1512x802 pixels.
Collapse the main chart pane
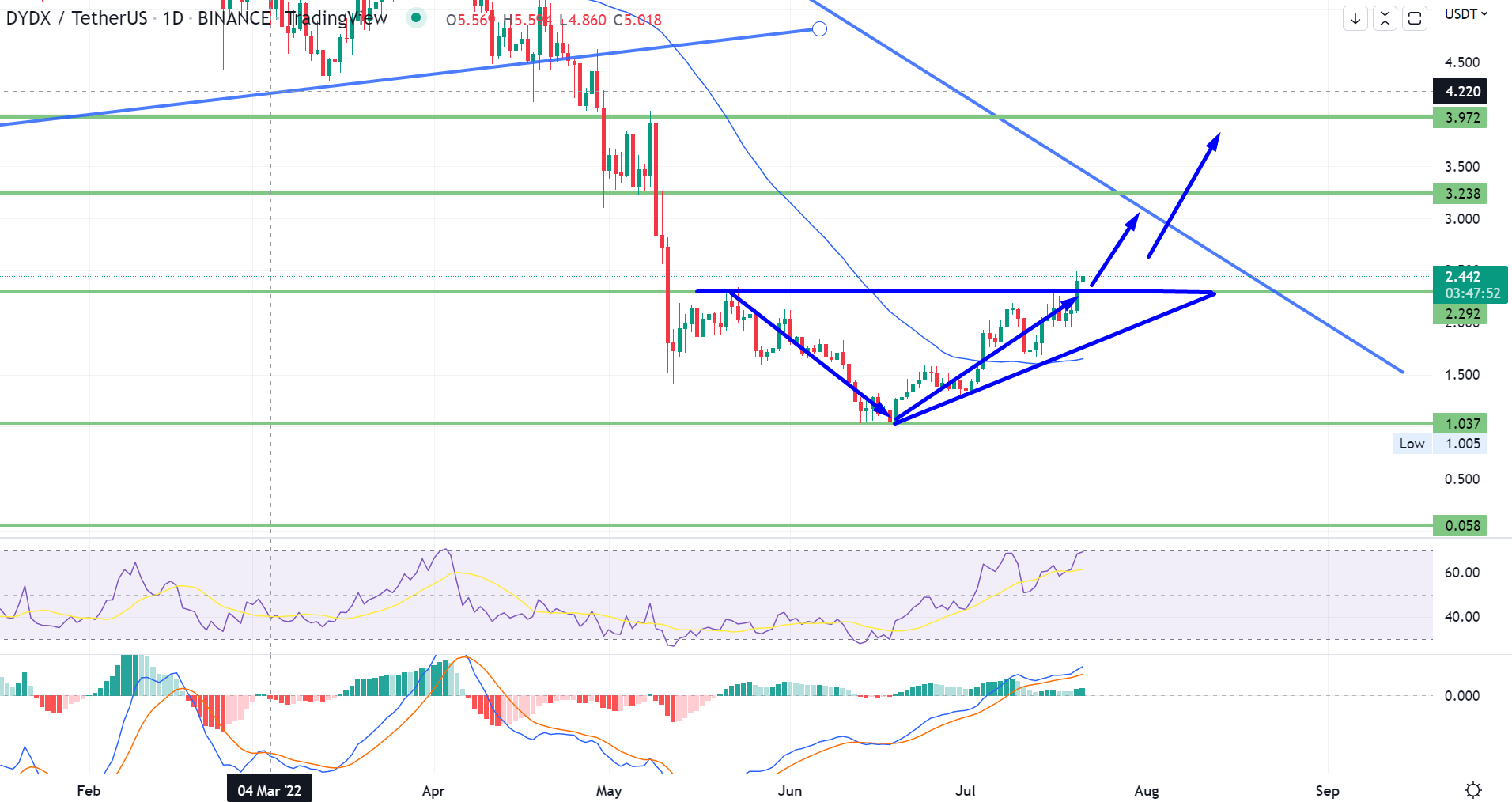(x=1385, y=18)
